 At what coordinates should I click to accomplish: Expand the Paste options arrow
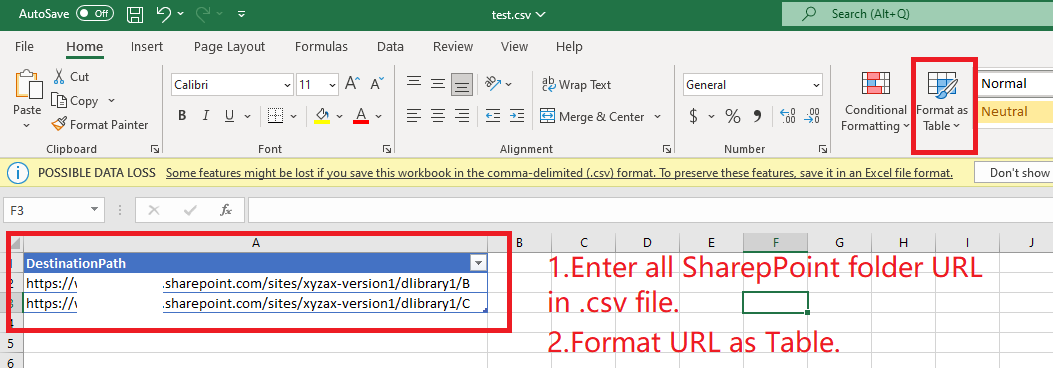click(27, 126)
